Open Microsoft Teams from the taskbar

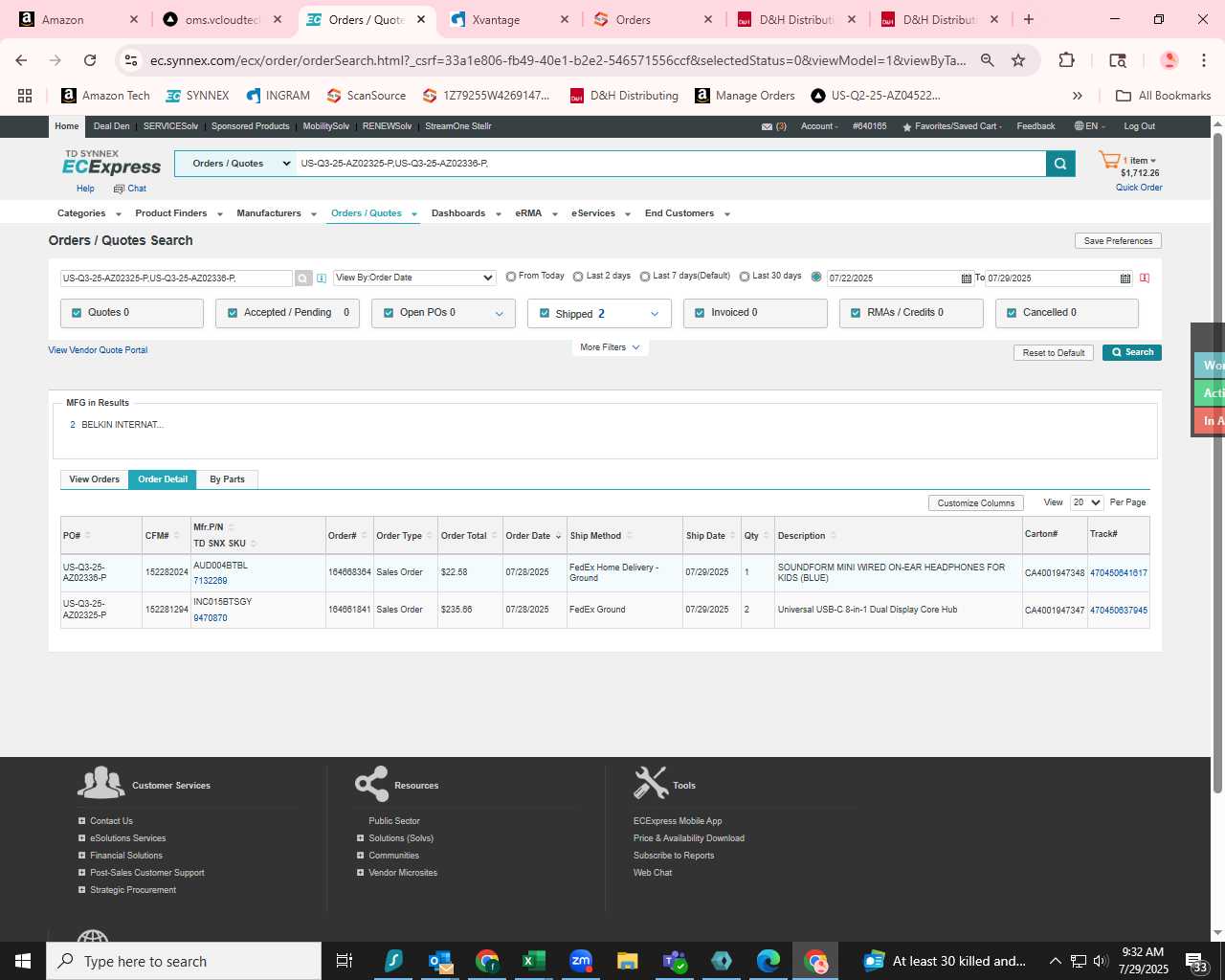click(x=674, y=961)
